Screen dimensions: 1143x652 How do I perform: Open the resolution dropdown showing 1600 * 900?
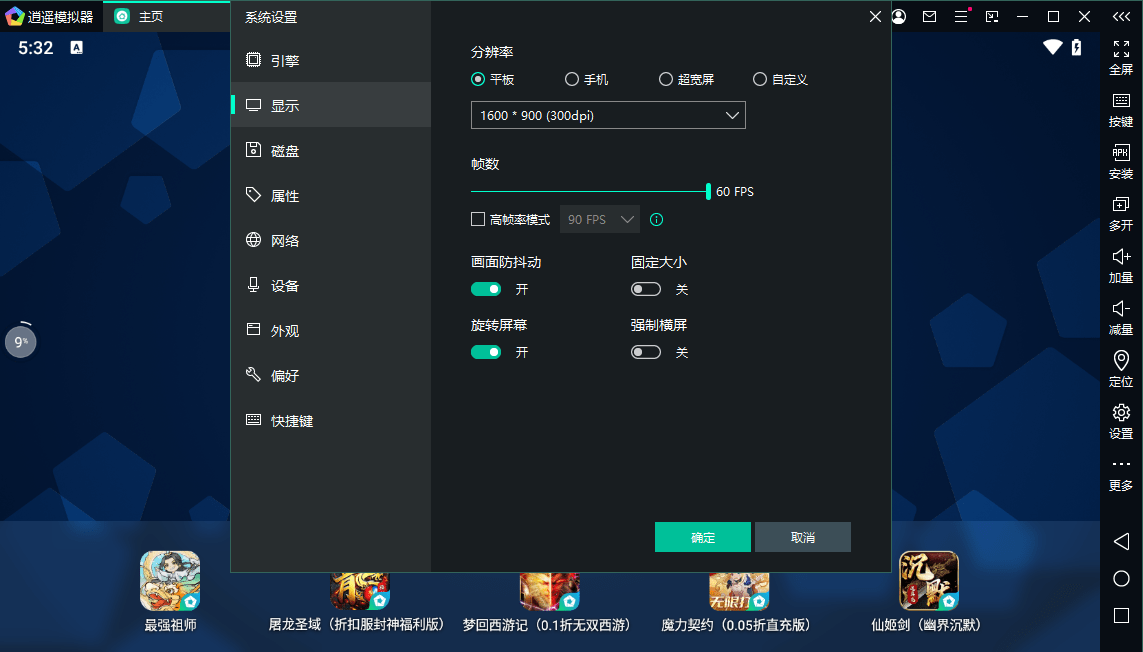click(608, 114)
